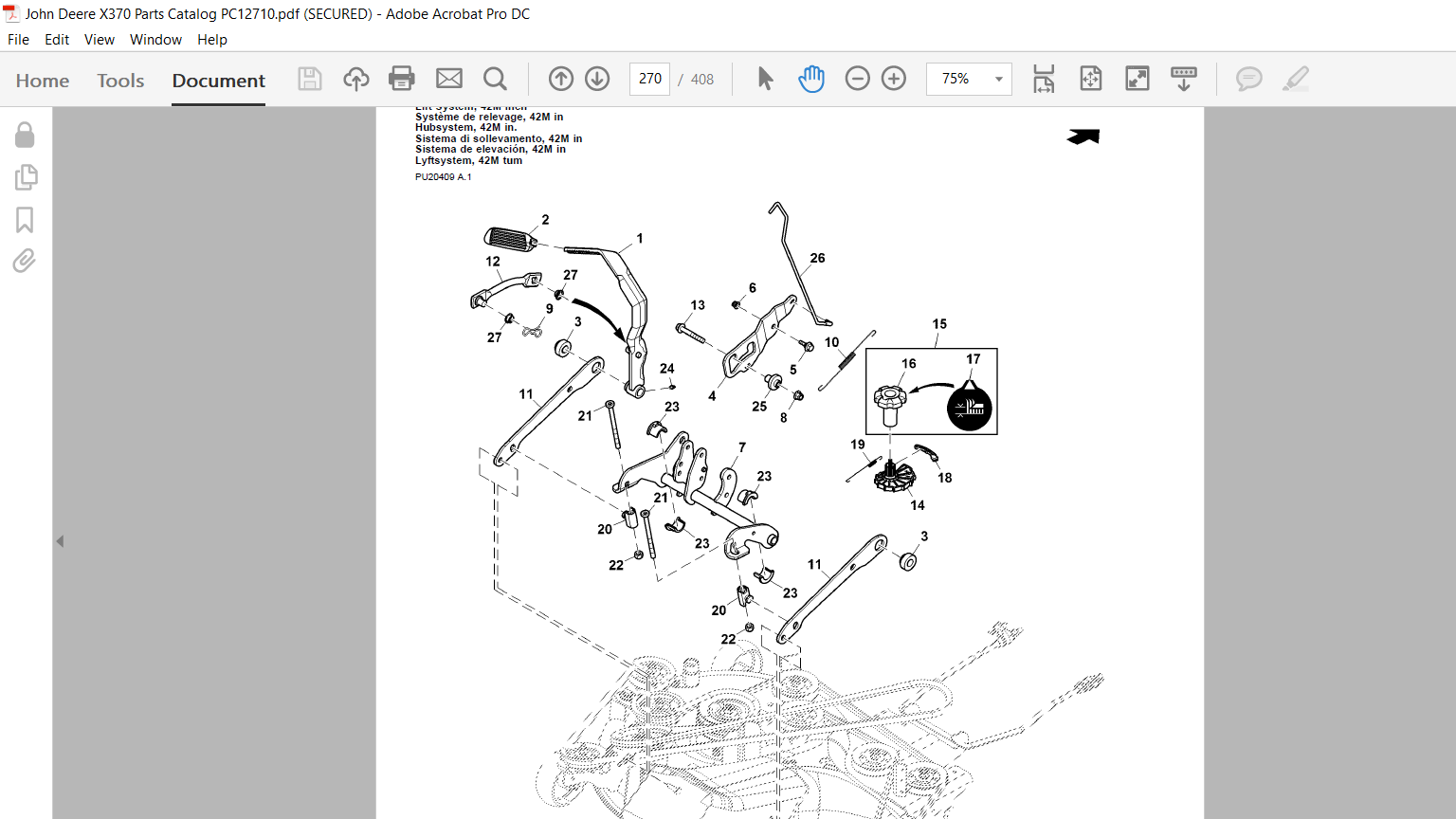This screenshot has height=819, width=1456.
Task: Add a comment speech bubble
Action: point(1249,79)
